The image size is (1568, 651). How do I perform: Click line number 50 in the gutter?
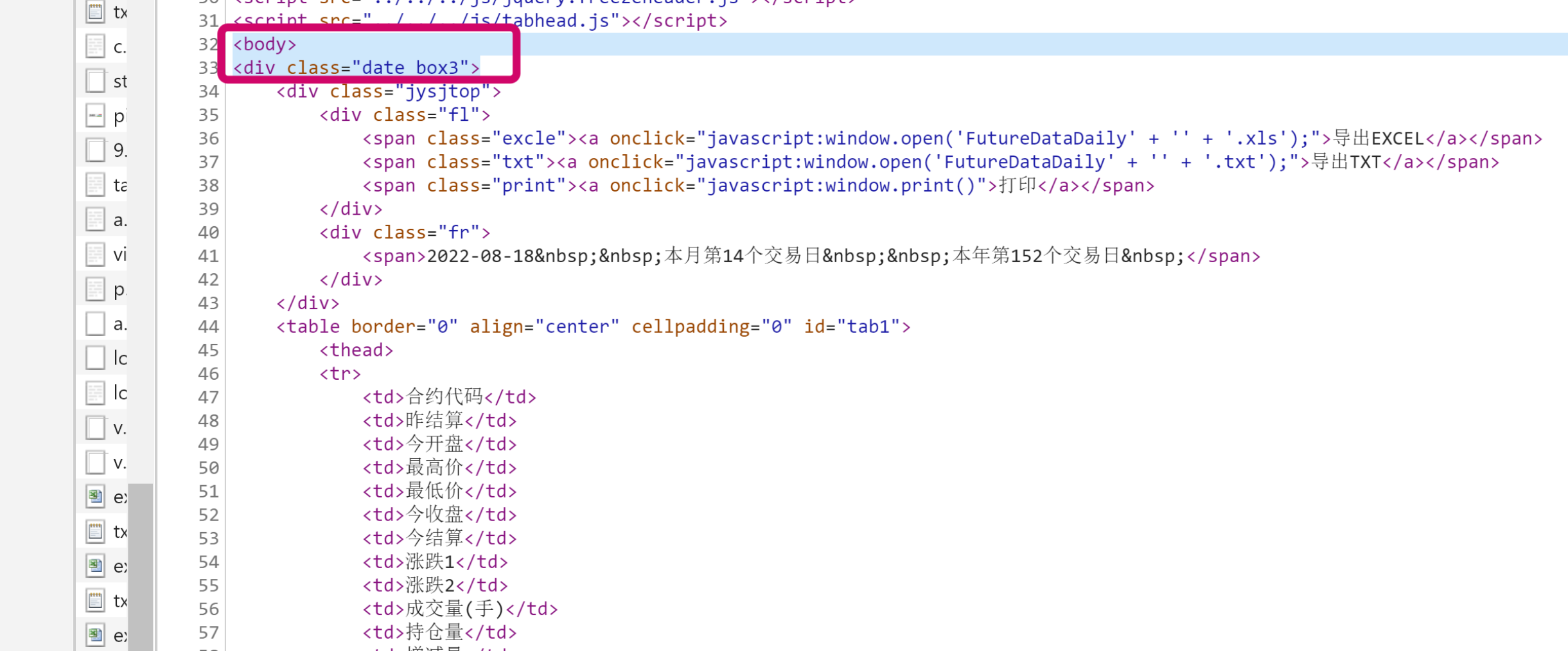click(208, 468)
